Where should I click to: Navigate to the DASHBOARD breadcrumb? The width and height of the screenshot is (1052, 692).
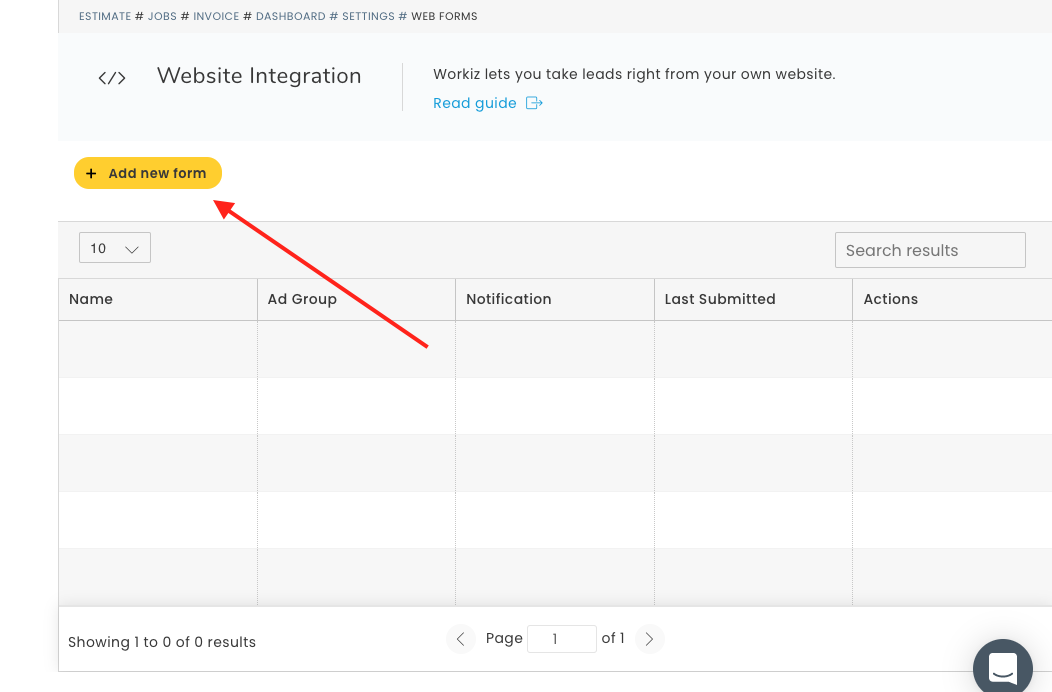click(290, 16)
